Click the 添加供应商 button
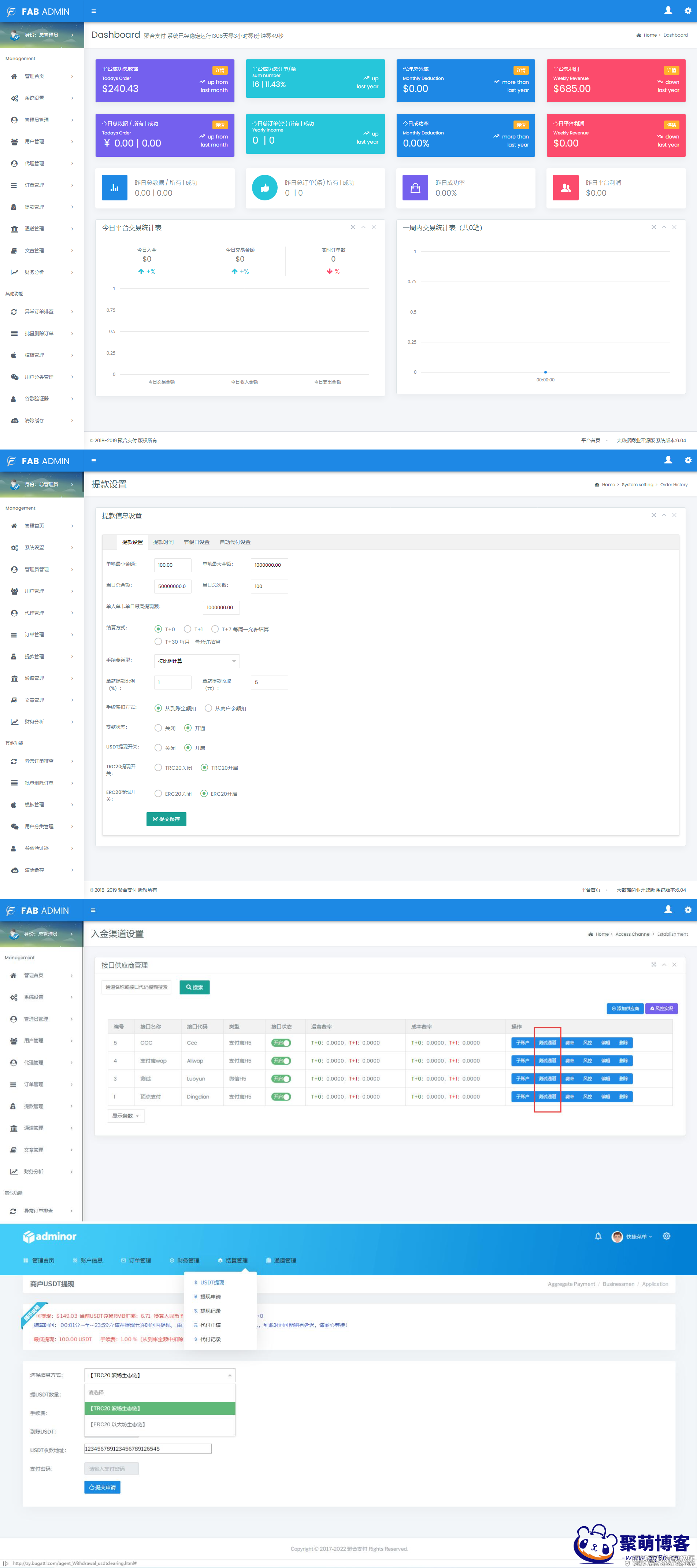The image size is (697, 1568). click(x=625, y=1009)
